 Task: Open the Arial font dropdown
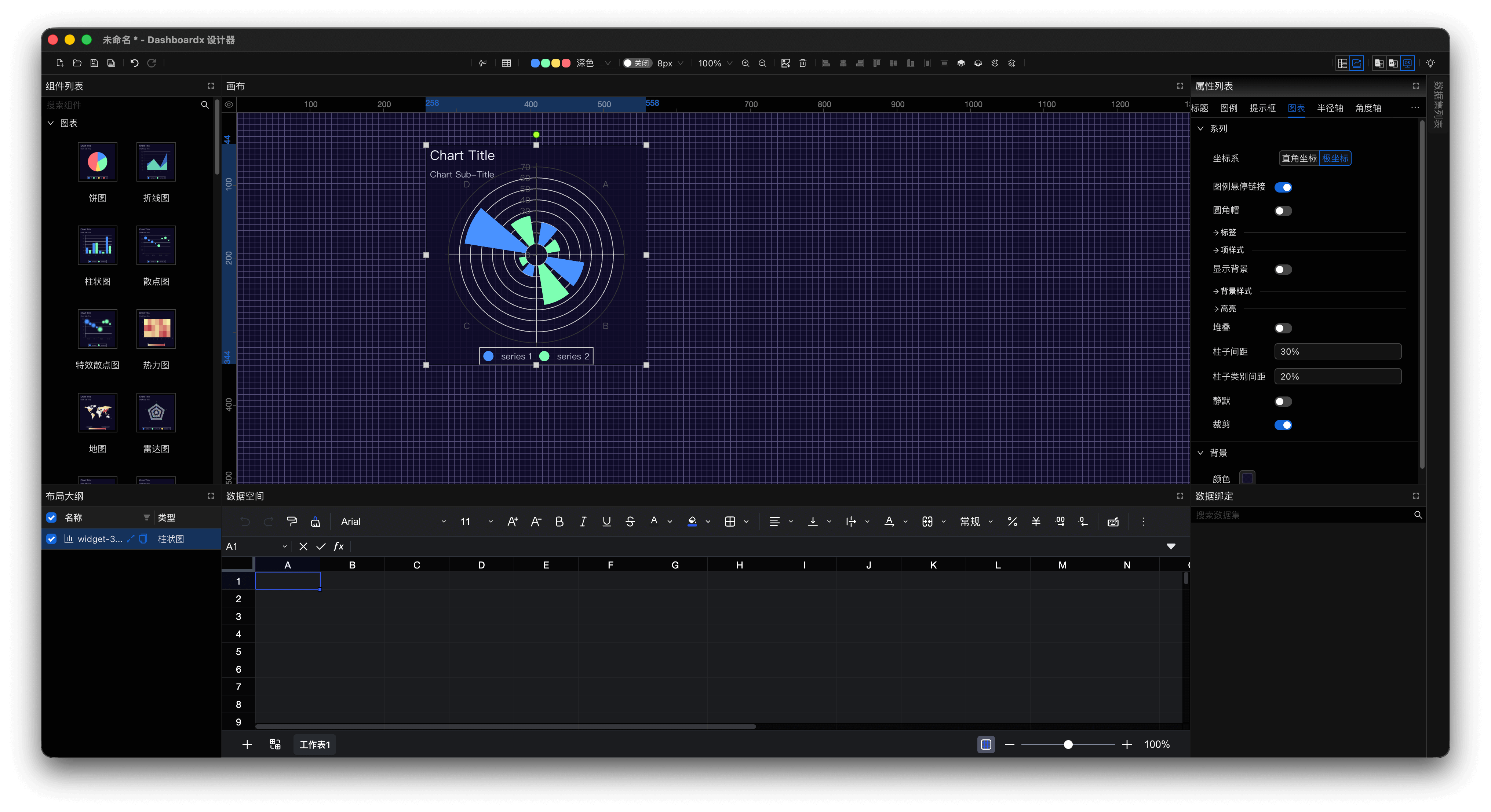(x=394, y=522)
